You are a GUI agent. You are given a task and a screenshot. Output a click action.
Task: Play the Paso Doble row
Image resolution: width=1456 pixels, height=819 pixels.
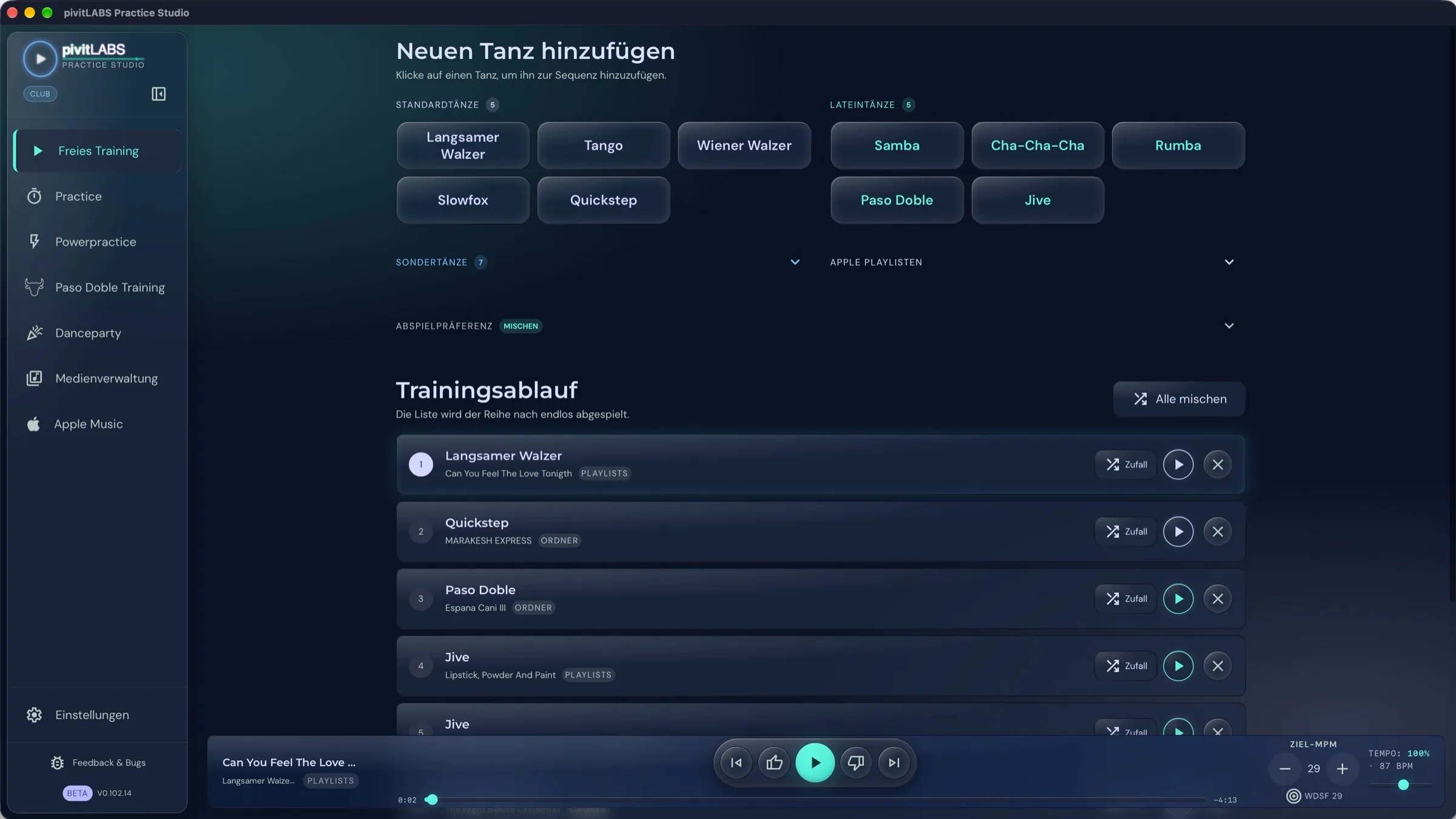coord(1178,599)
